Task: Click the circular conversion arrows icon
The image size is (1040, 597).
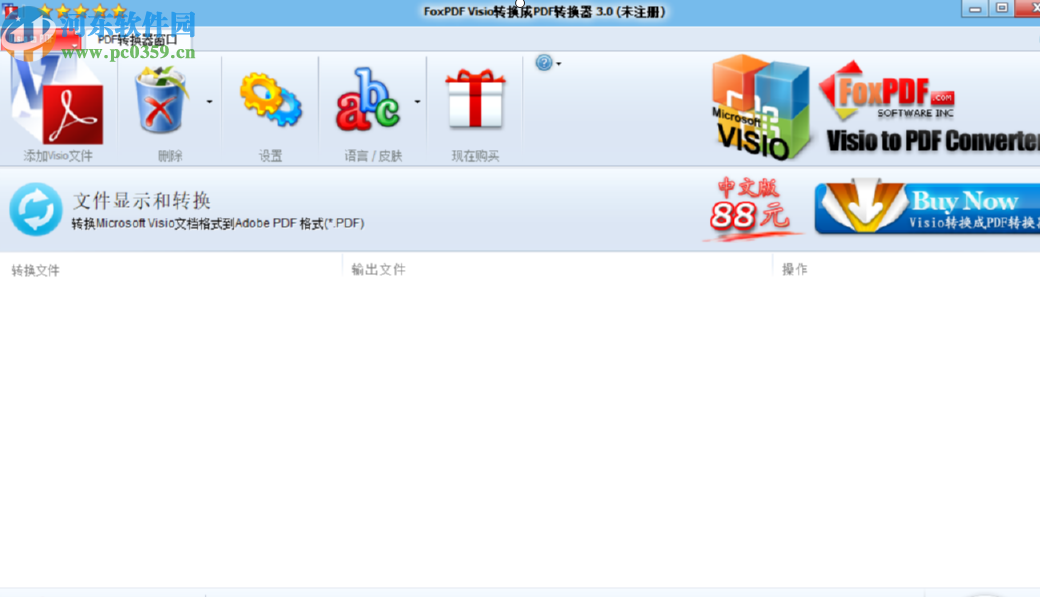Action: coord(37,210)
